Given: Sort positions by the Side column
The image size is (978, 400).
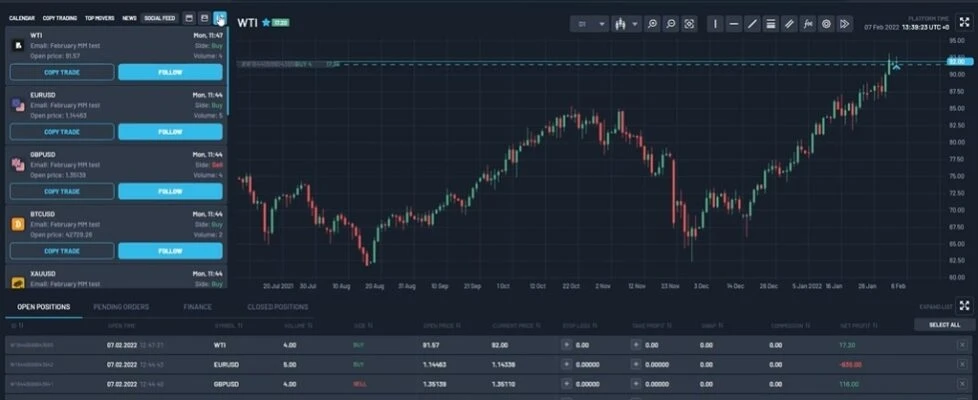Looking at the screenshot, I should point(362,325).
